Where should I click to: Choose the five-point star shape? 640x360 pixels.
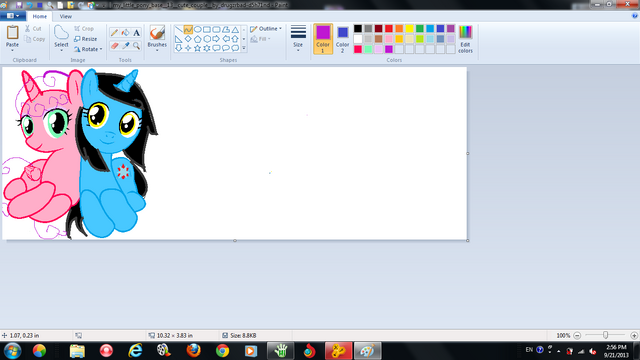click(198, 48)
